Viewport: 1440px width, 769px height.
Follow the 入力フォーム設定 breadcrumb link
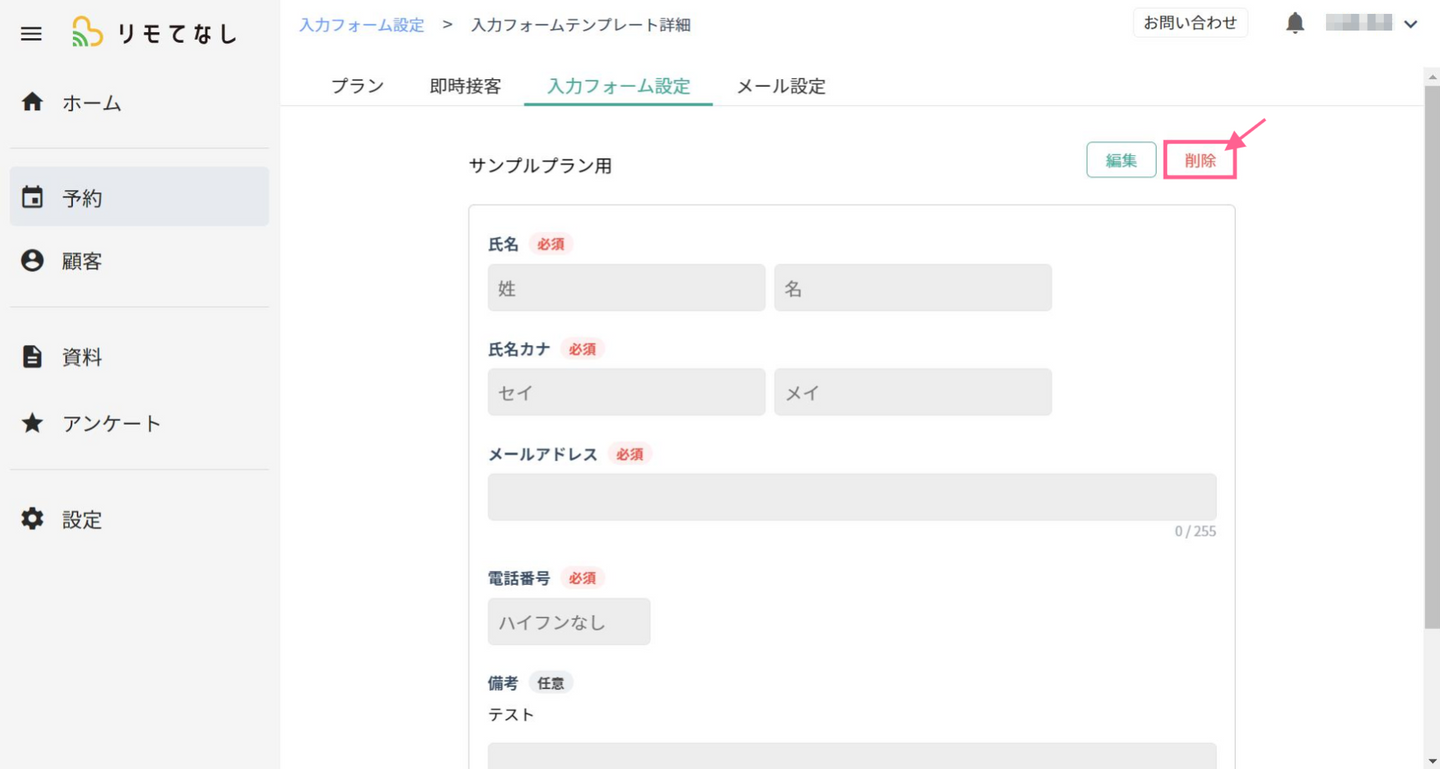click(x=362, y=25)
